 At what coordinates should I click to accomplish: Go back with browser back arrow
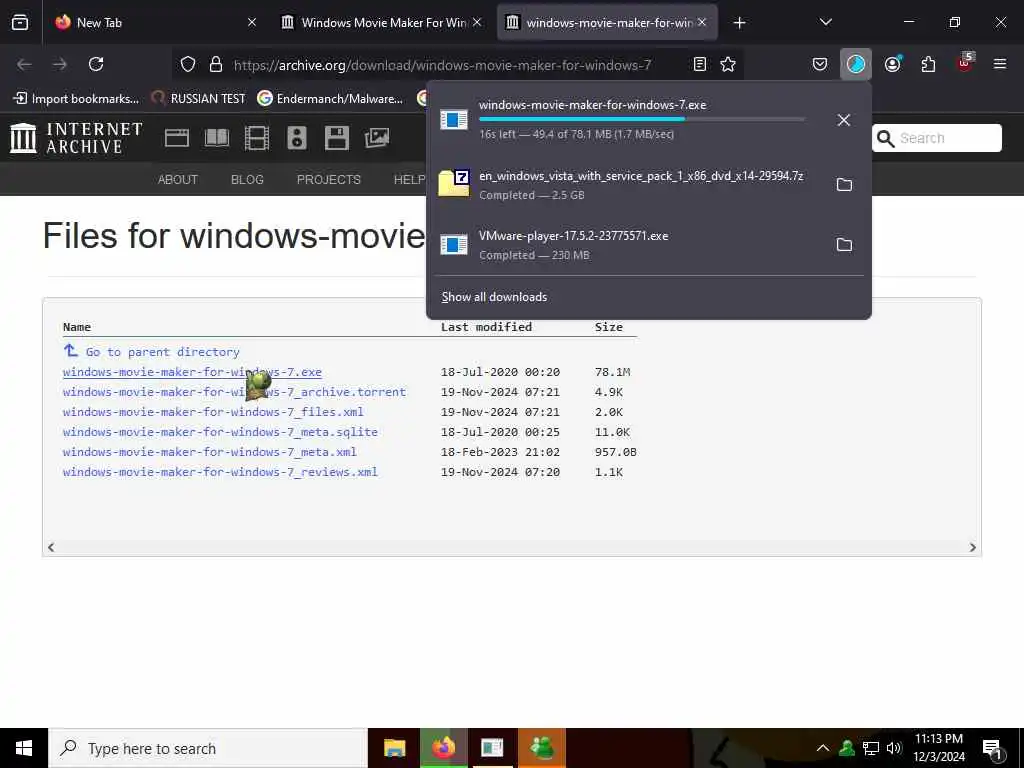(x=24, y=64)
